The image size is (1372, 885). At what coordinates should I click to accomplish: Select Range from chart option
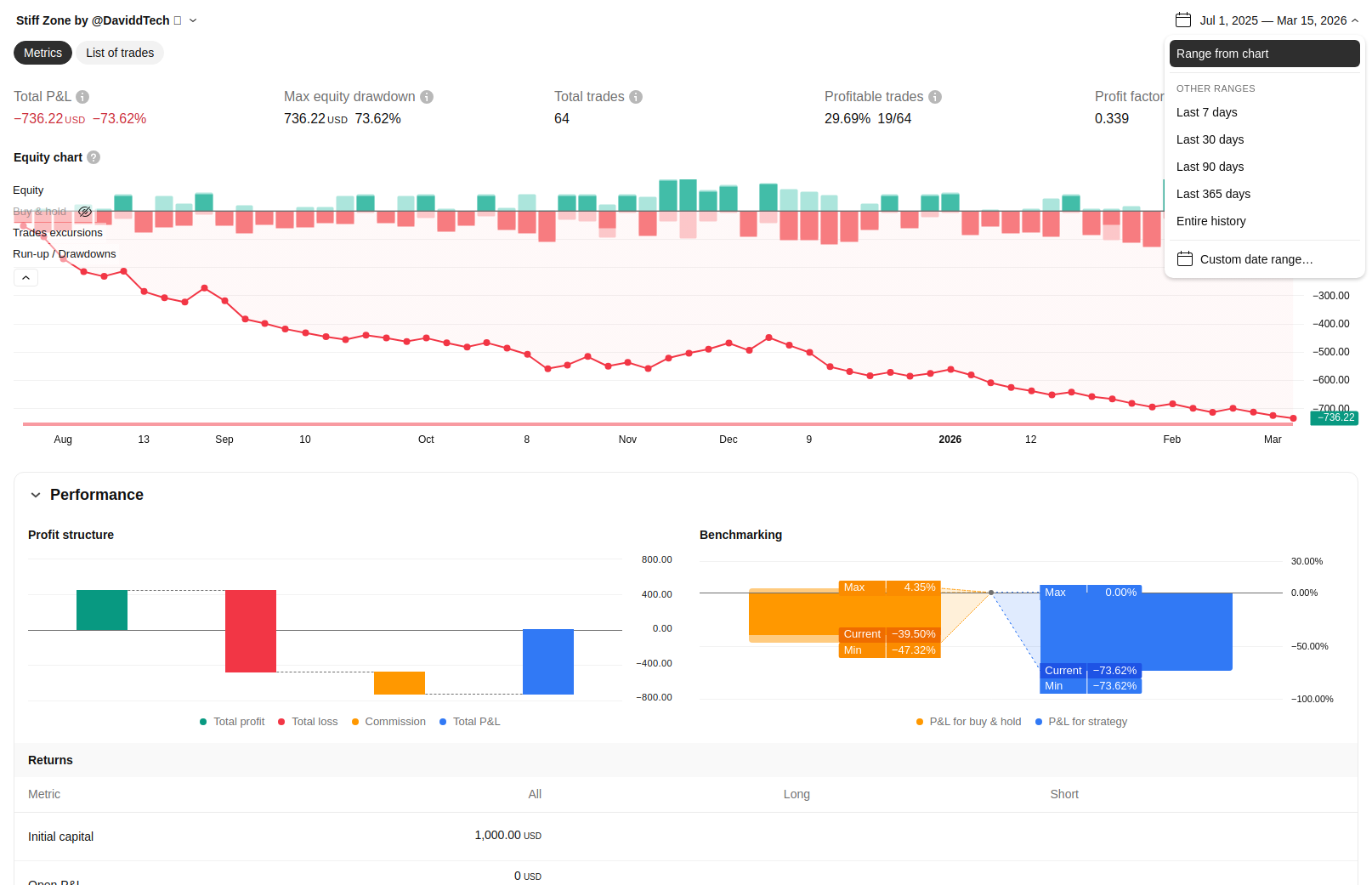(1264, 54)
